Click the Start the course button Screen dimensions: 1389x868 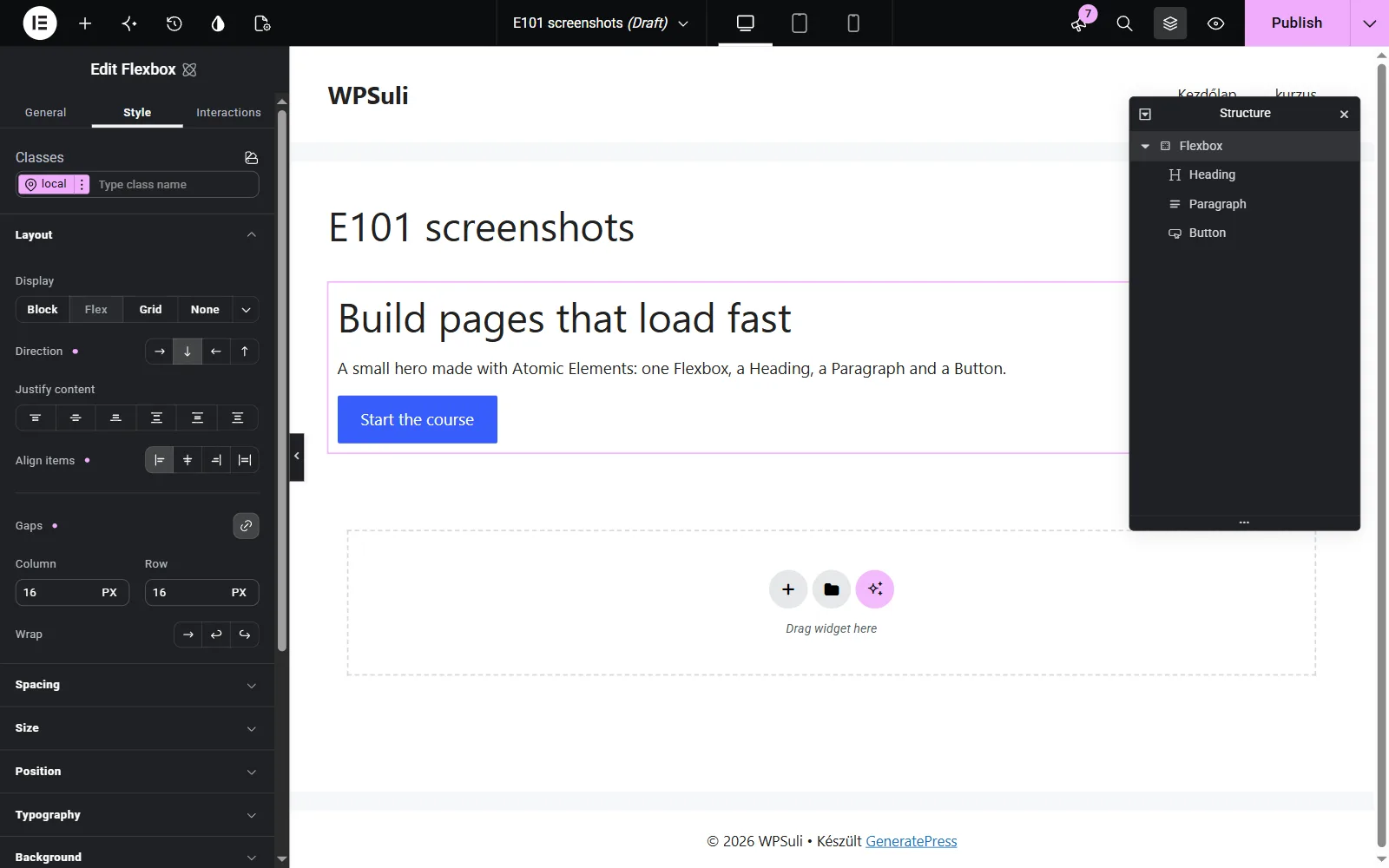[418, 420]
